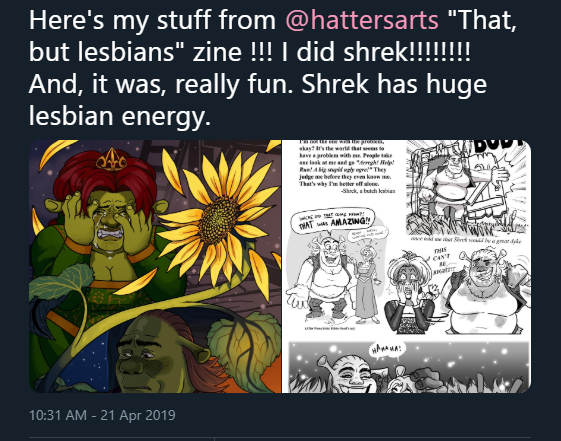Viewport: 561px width, 441px height.
Task: Open the colored crying Fiona artwork
Action: pyautogui.click(x=155, y=266)
